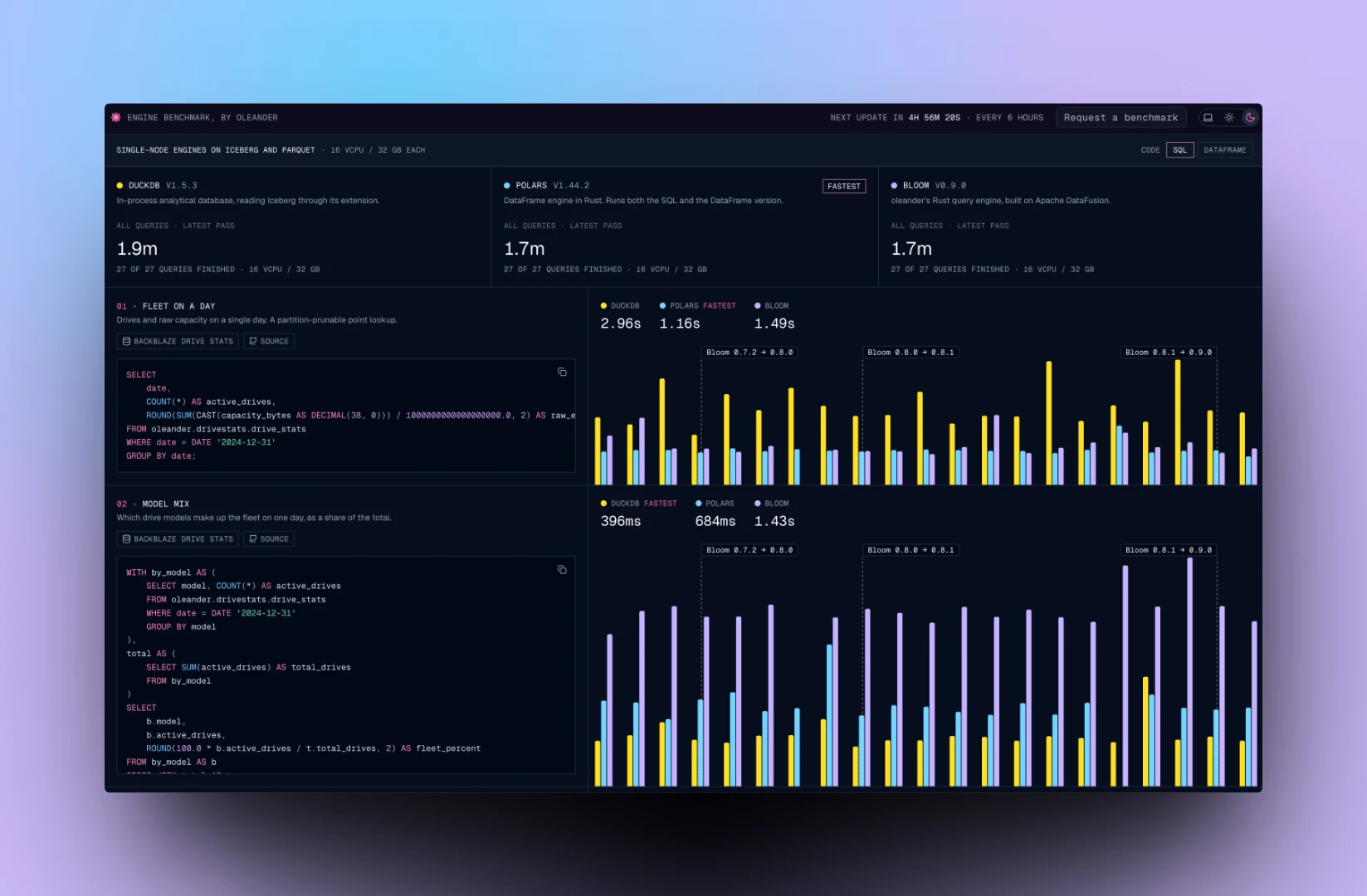Viewport: 1367px width, 896px height.
Task: Click the oleander logo icon in the header
Action: (116, 118)
